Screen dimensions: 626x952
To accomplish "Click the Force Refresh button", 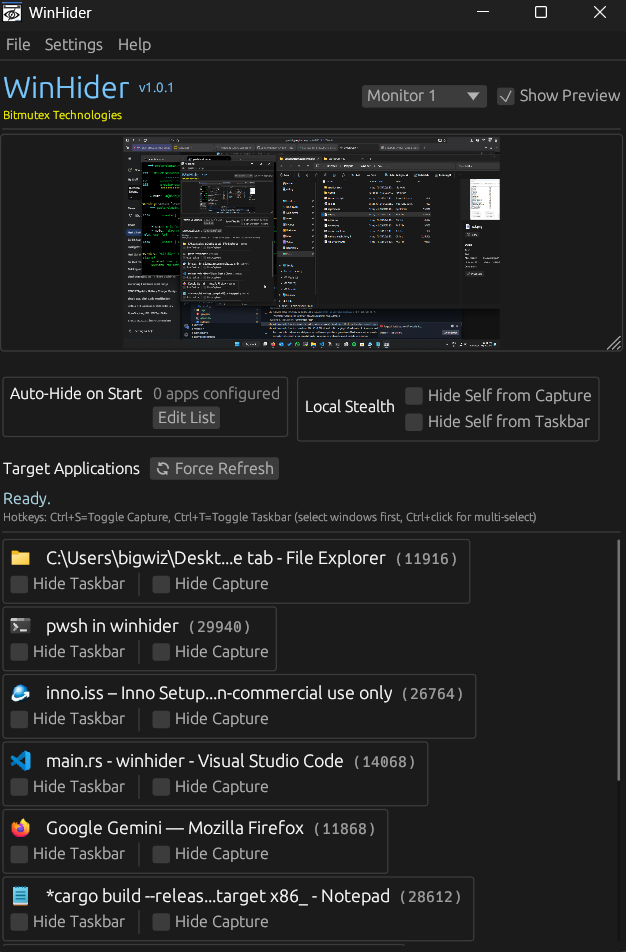I will tap(214, 469).
